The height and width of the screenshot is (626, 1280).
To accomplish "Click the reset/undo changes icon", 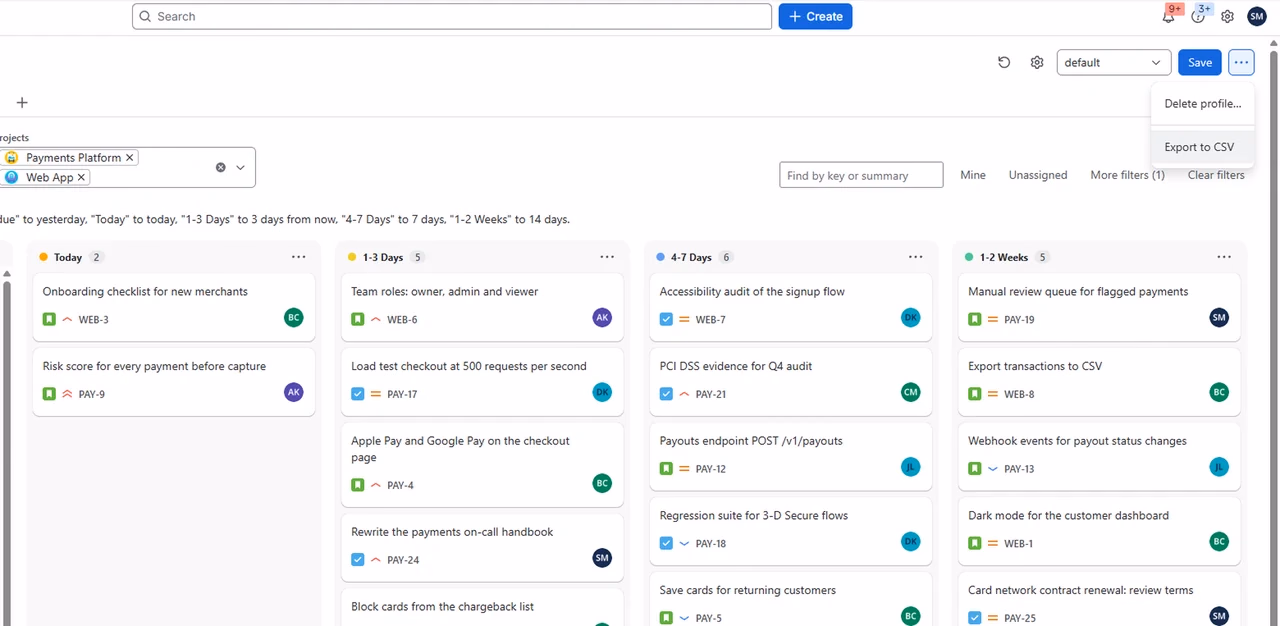I will click(x=1004, y=62).
